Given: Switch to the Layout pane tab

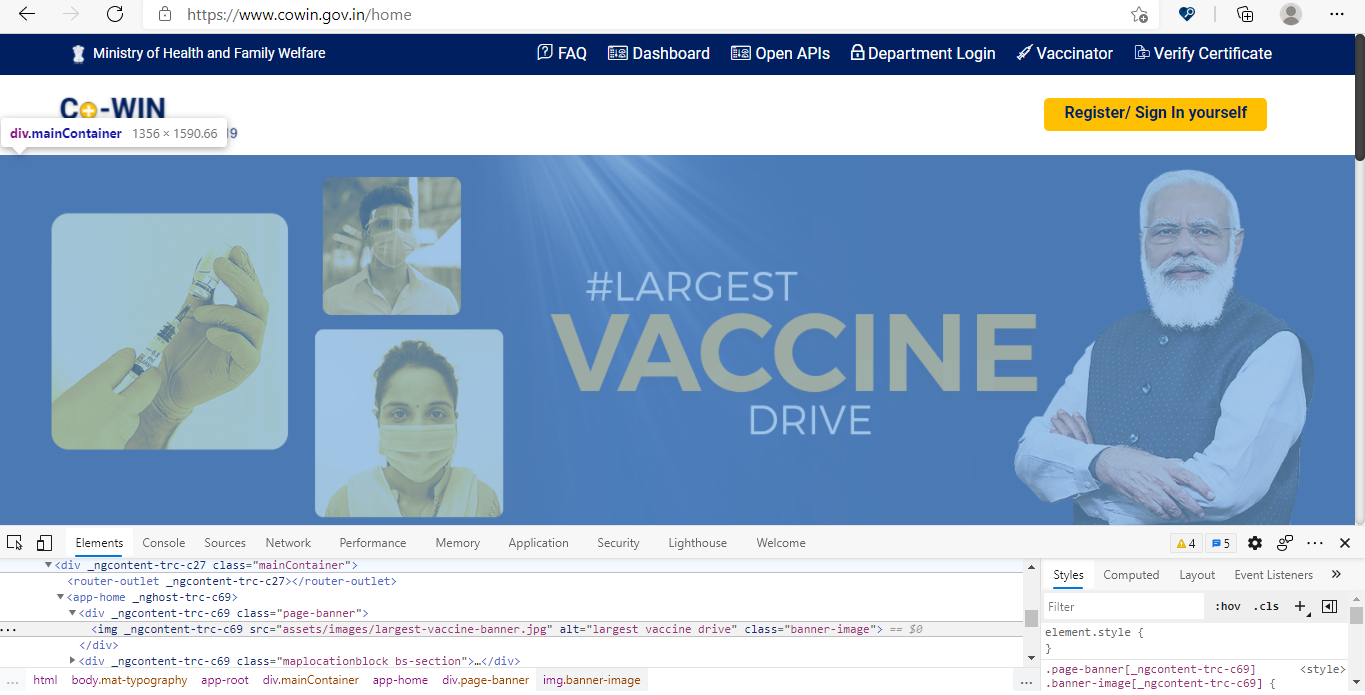Looking at the screenshot, I should click(1197, 575).
